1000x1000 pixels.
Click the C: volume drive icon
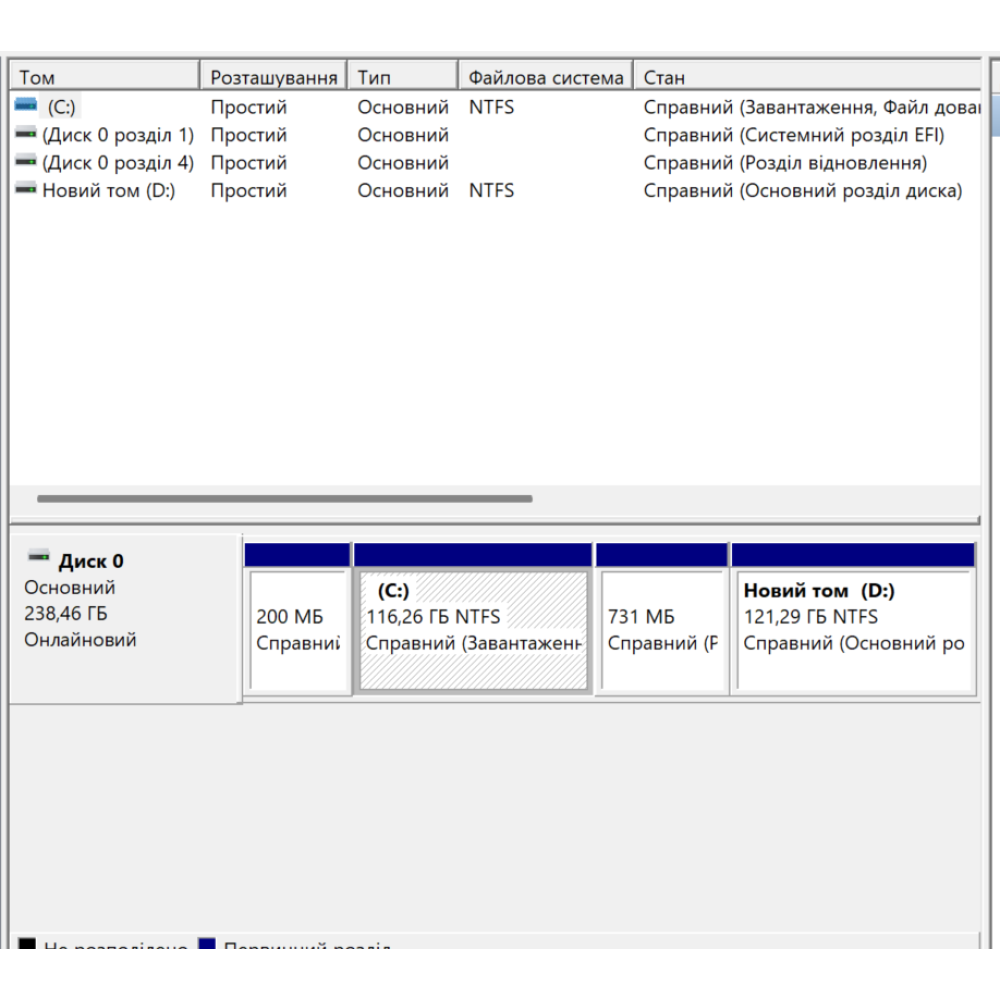click(x=26, y=106)
